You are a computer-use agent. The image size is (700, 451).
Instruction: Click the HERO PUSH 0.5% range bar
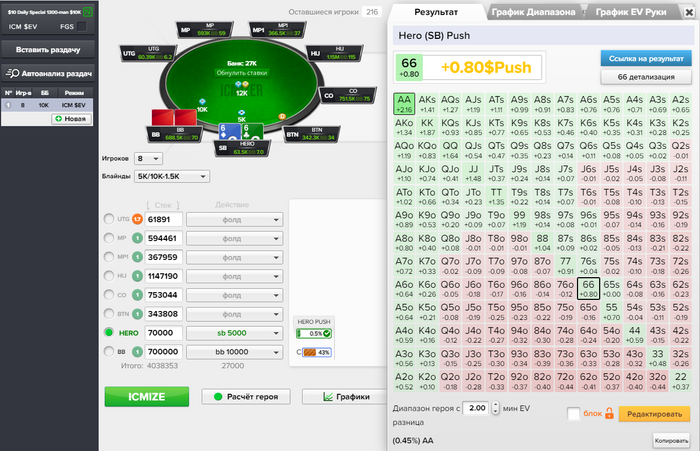pos(314,334)
